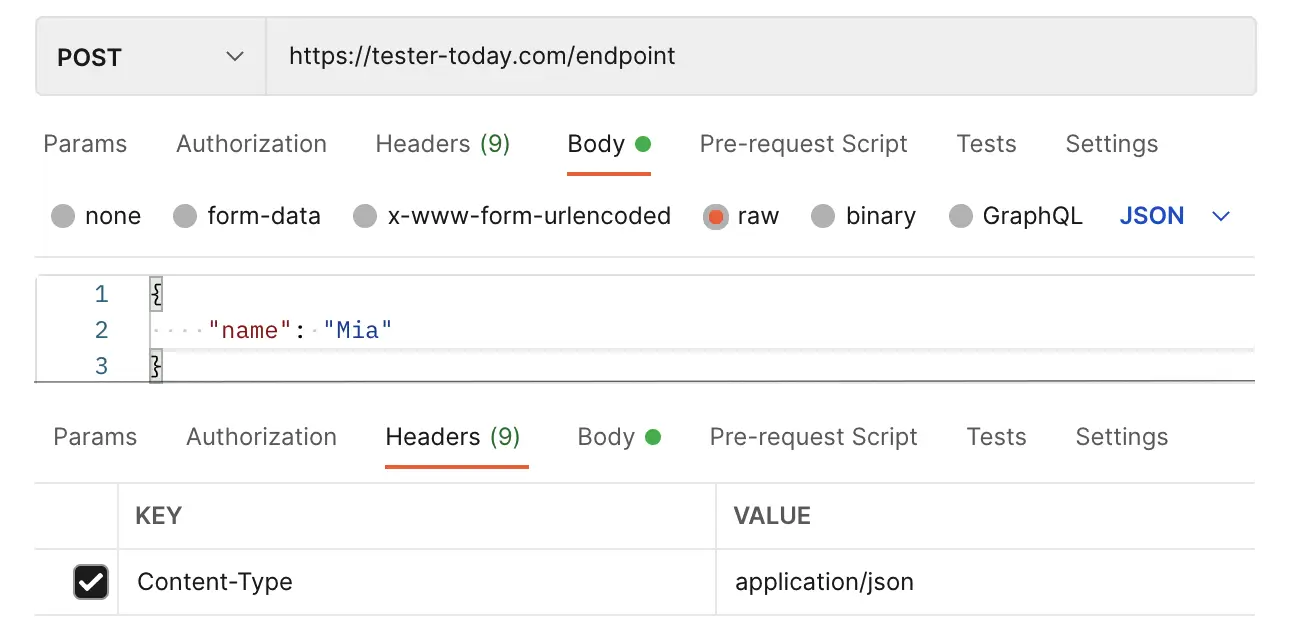Viewport: 1296px width, 634px height.
Task: Open the Authorization tab
Action: pyautogui.click(x=250, y=144)
